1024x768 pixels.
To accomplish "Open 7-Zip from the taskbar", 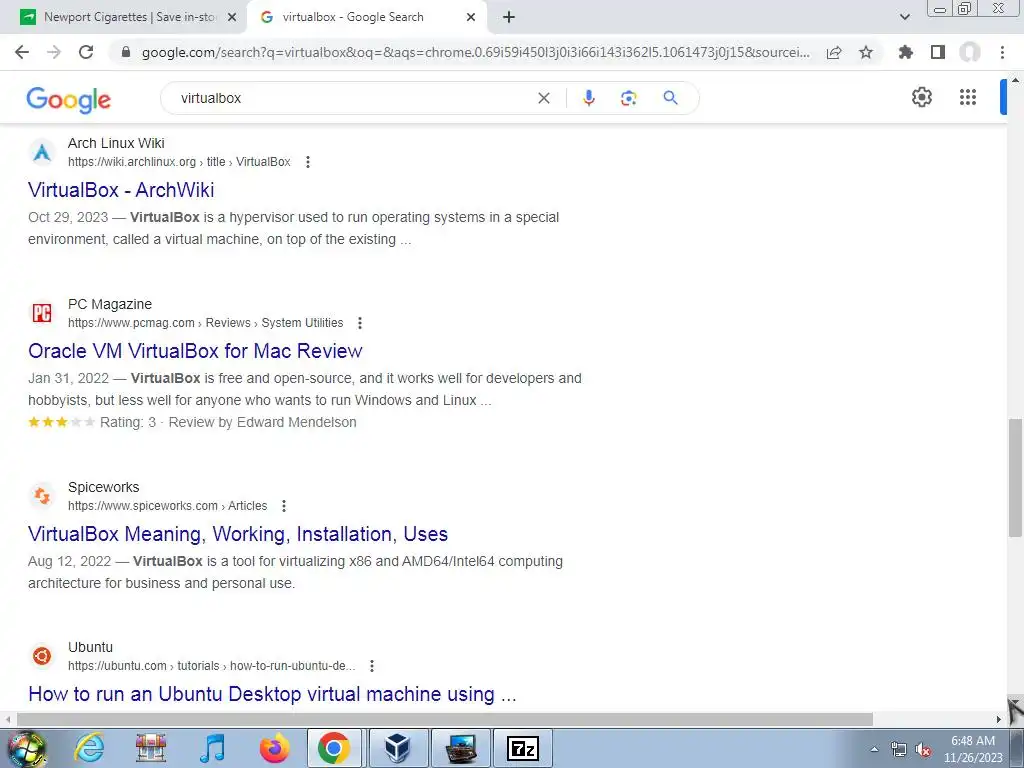I will (522, 748).
